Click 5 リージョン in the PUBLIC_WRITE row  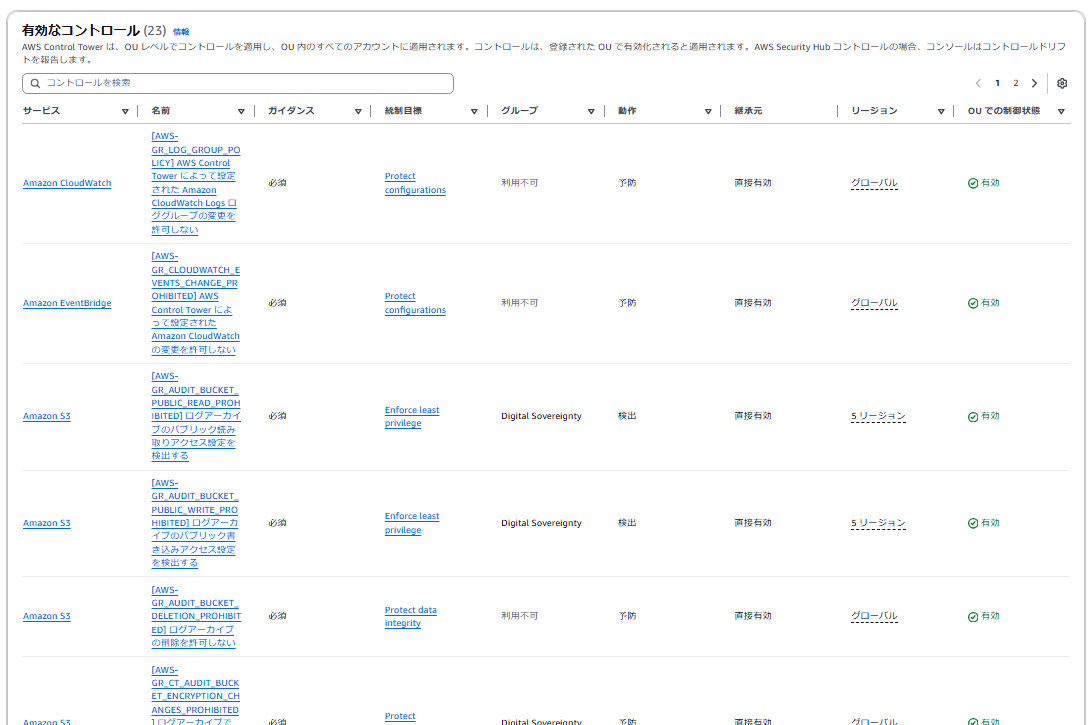(x=878, y=523)
